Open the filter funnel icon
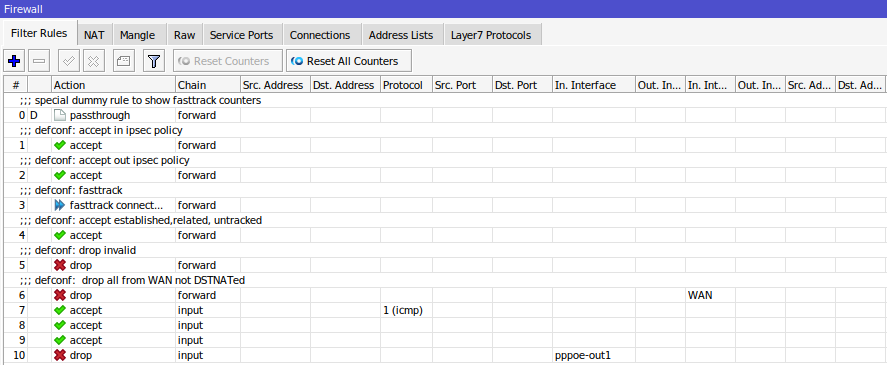The height and width of the screenshot is (365, 887). [x=154, y=61]
